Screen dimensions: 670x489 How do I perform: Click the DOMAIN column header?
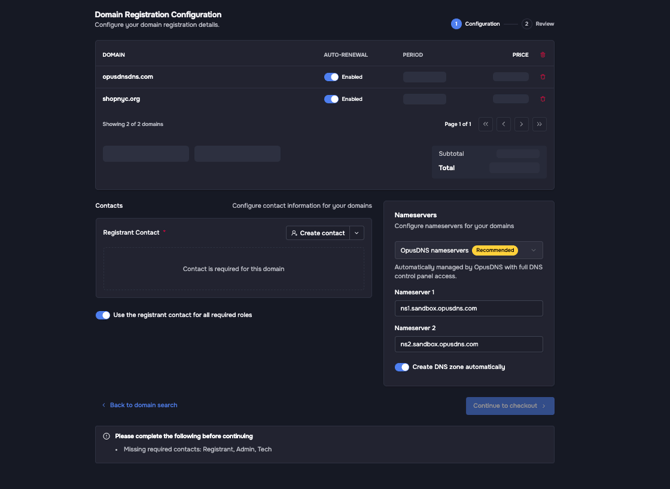click(114, 55)
